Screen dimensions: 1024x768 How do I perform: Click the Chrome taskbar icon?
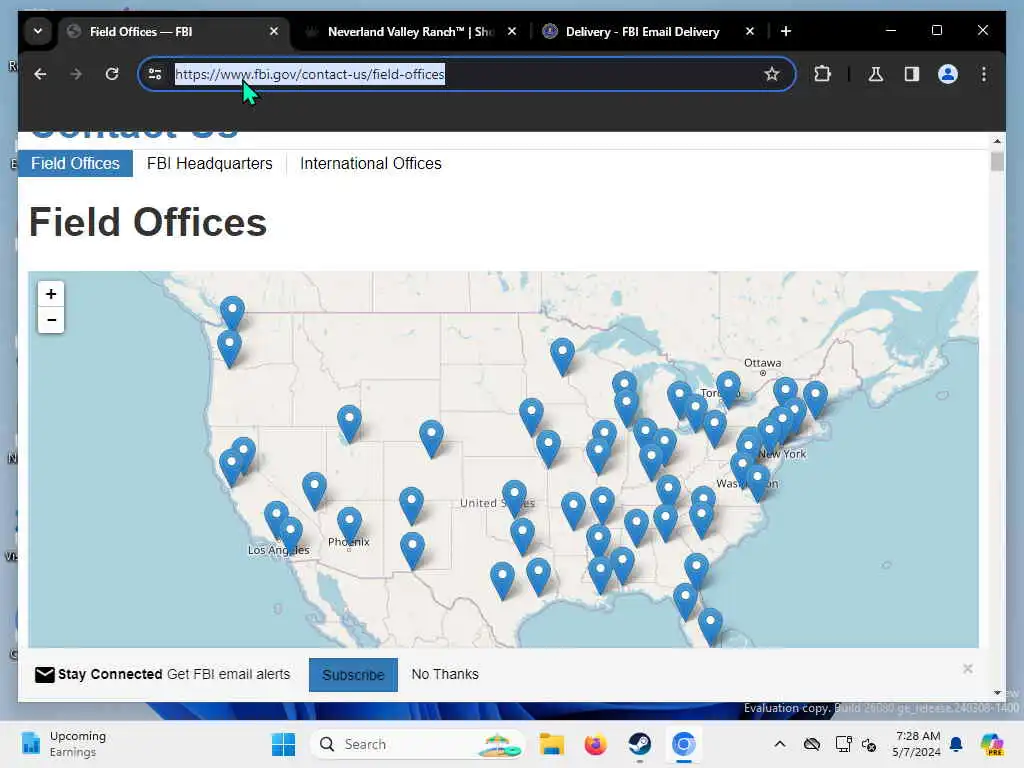(x=684, y=744)
